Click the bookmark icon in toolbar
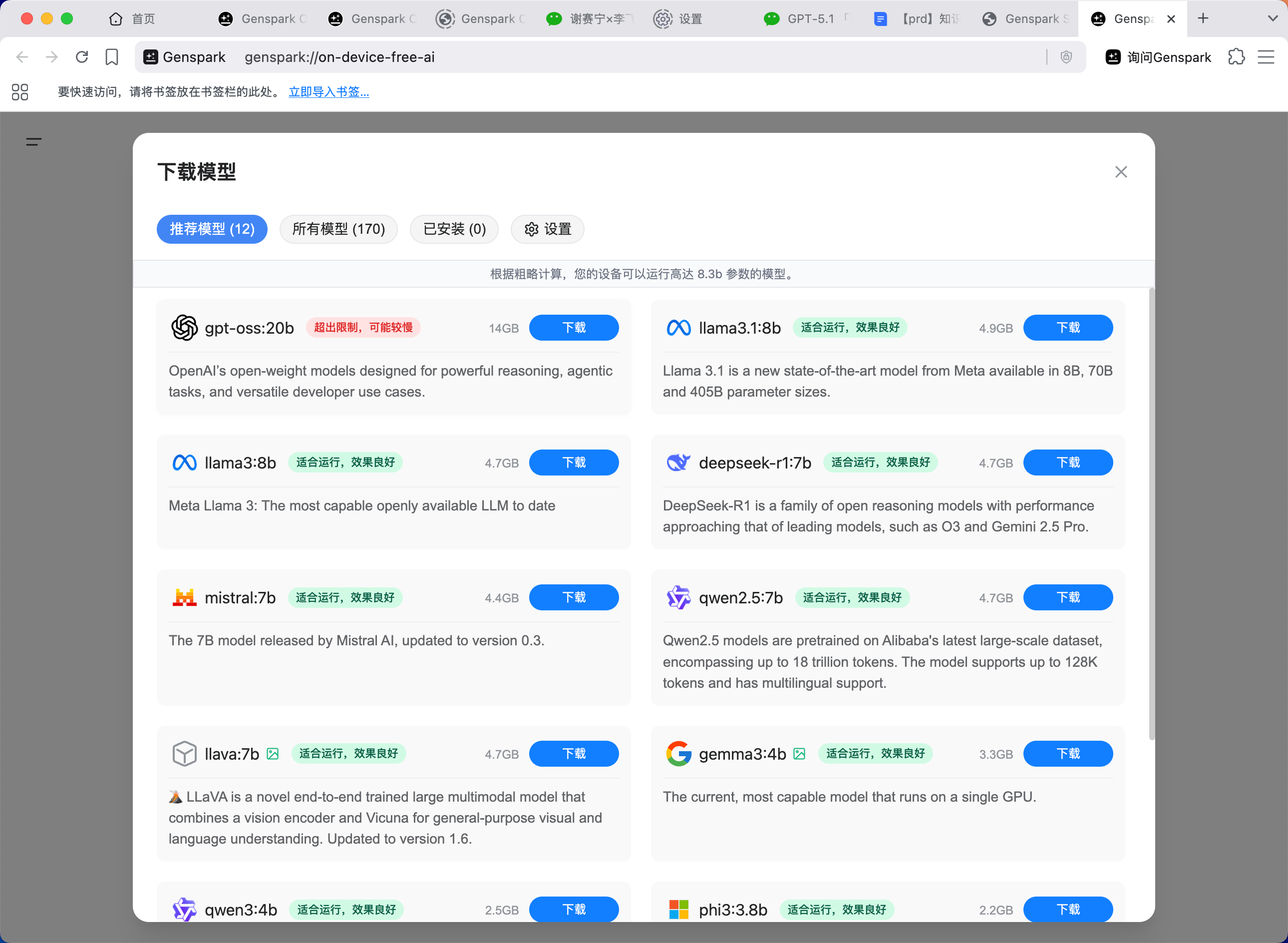The width and height of the screenshot is (1288, 943). (x=112, y=57)
